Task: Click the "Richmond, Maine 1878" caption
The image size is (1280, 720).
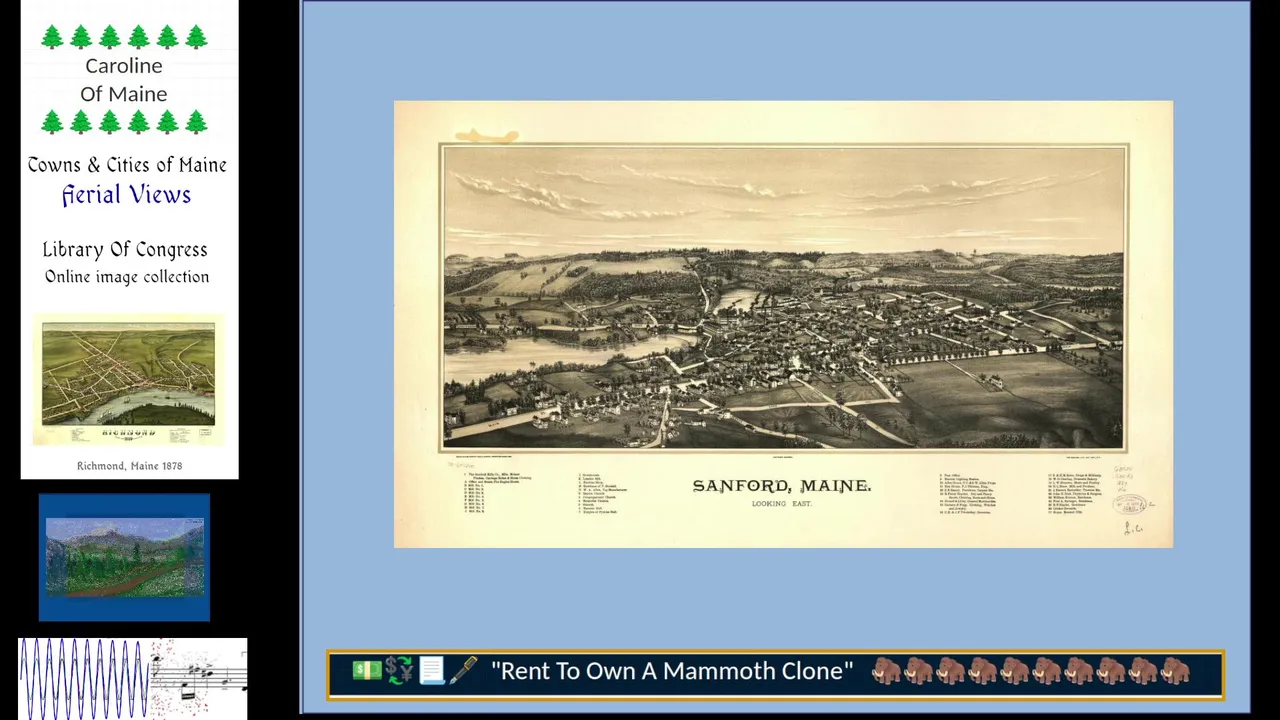Action: tap(129, 466)
